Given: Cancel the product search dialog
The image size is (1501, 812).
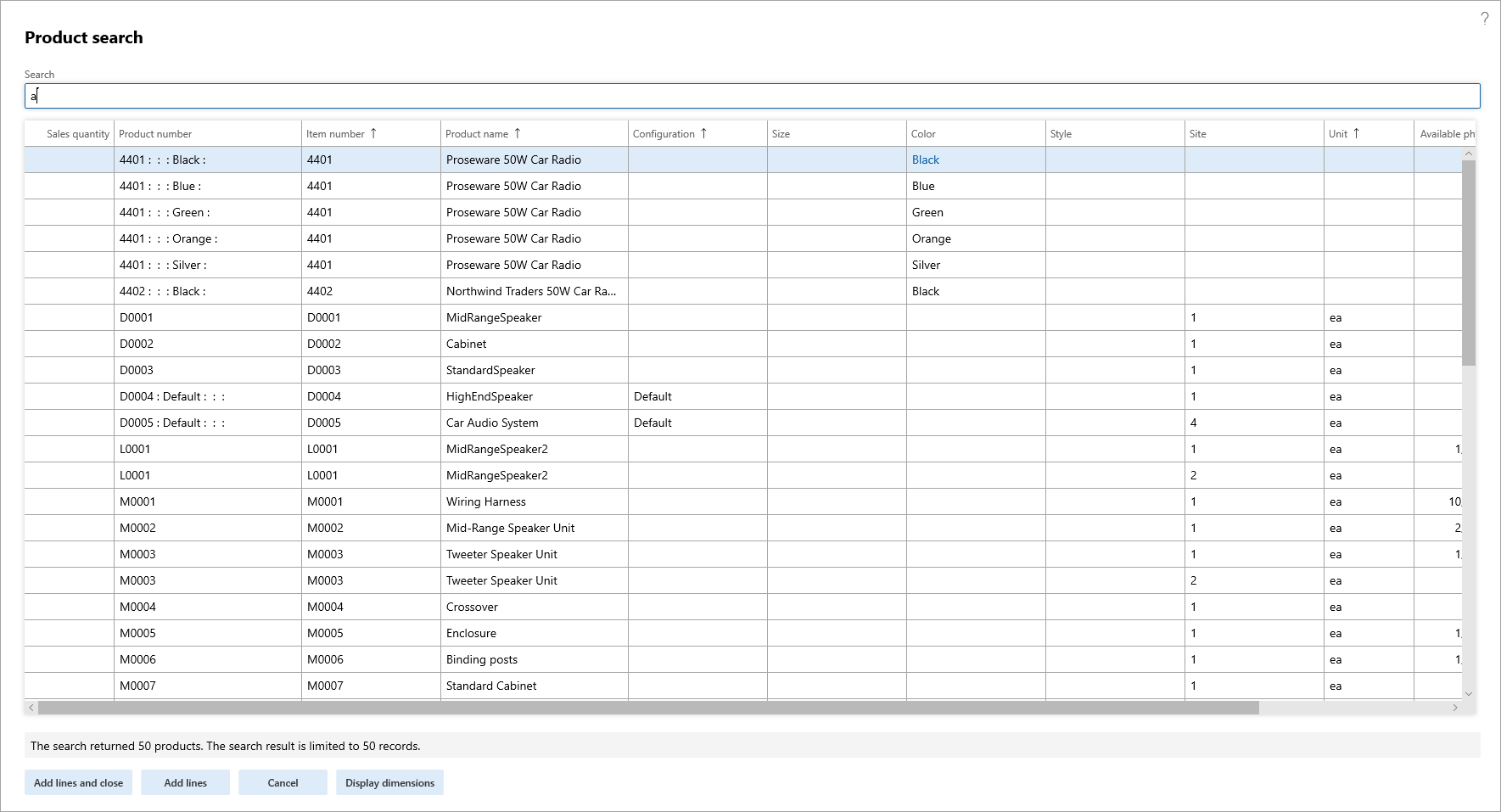Looking at the screenshot, I should (283, 782).
